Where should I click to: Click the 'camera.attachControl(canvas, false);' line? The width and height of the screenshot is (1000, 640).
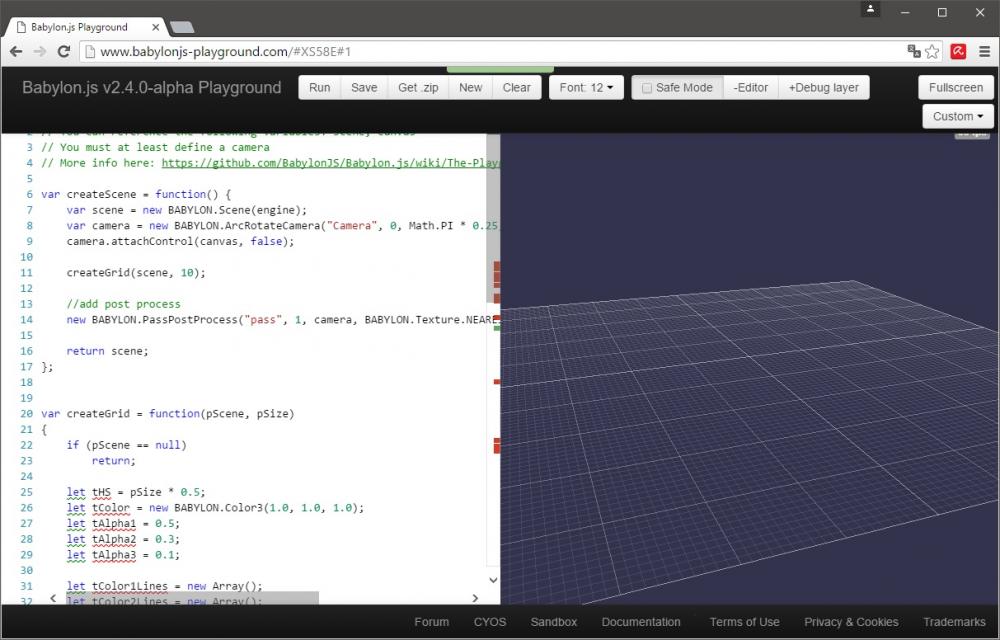click(x=180, y=242)
